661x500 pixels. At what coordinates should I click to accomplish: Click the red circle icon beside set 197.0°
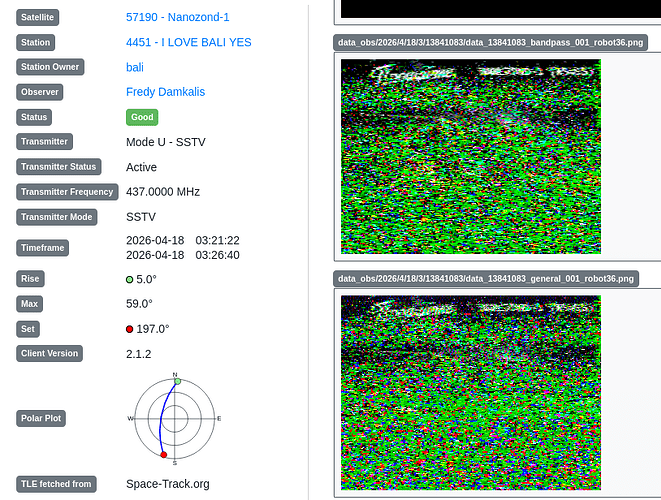coord(129,329)
